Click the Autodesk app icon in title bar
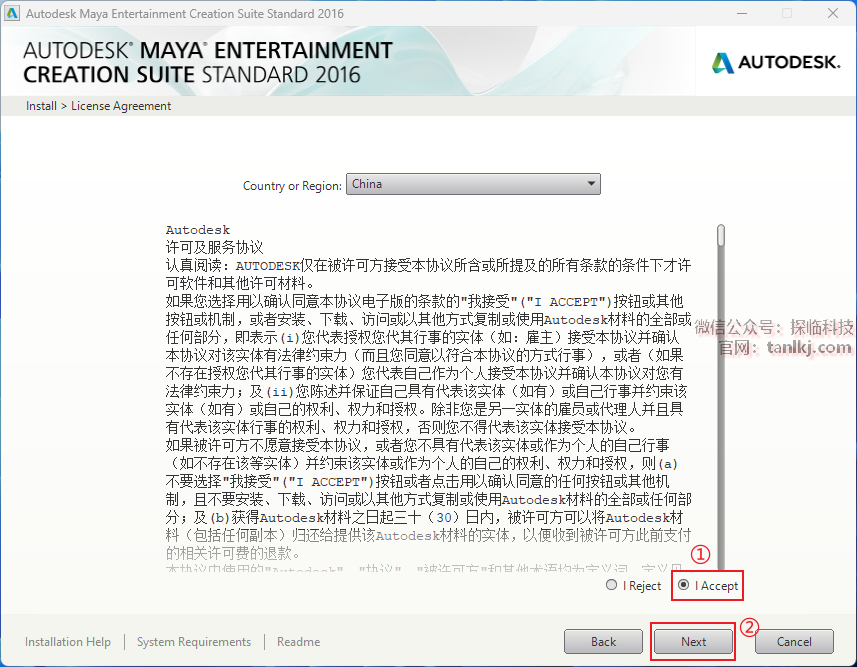The height and width of the screenshot is (667, 857). pyautogui.click(x=11, y=13)
